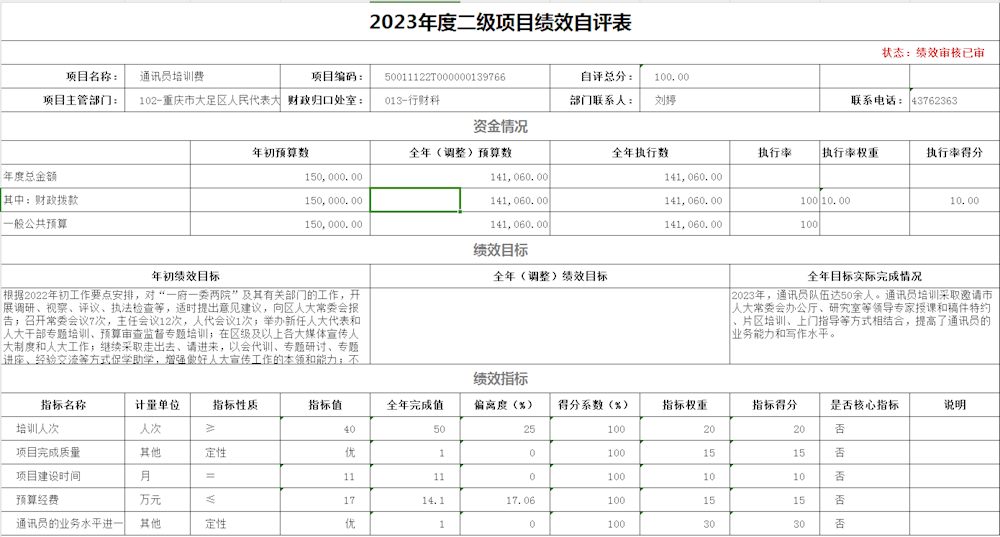Select the 年初绩效目标 description text cell
This screenshot has height=537, width=1000.
tap(185, 326)
